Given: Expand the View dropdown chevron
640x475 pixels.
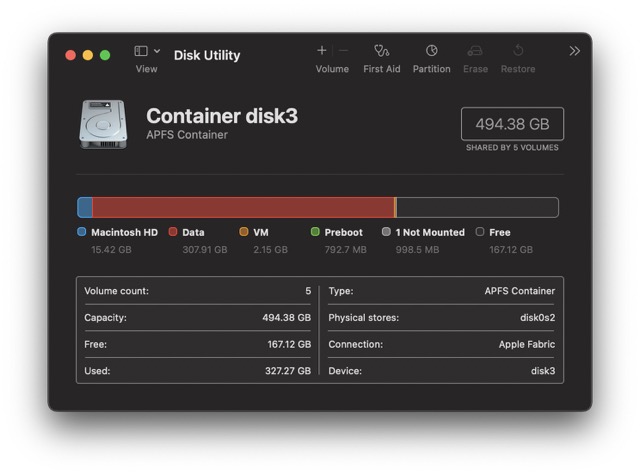Looking at the screenshot, I should tap(157, 51).
